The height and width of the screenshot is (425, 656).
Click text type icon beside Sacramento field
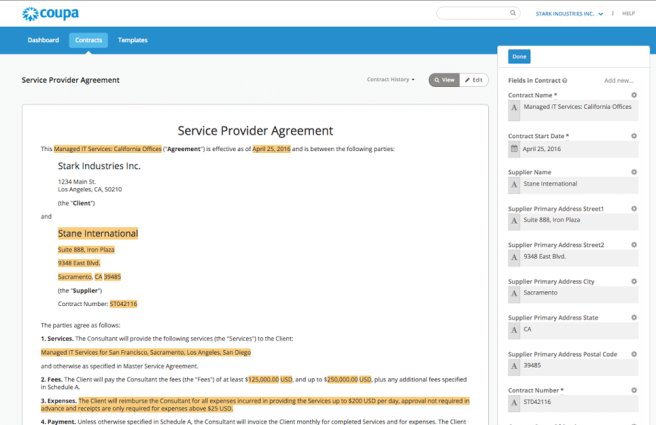pyautogui.click(x=514, y=293)
